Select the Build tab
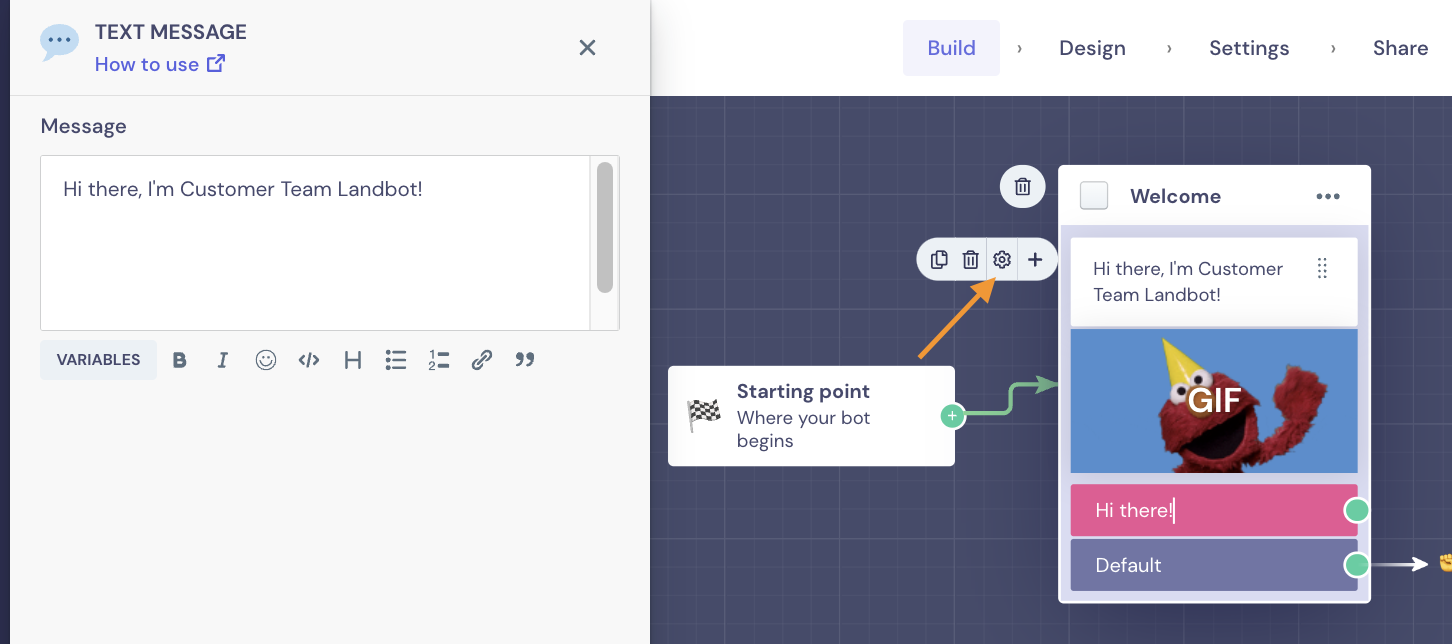 (x=951, y=48)
